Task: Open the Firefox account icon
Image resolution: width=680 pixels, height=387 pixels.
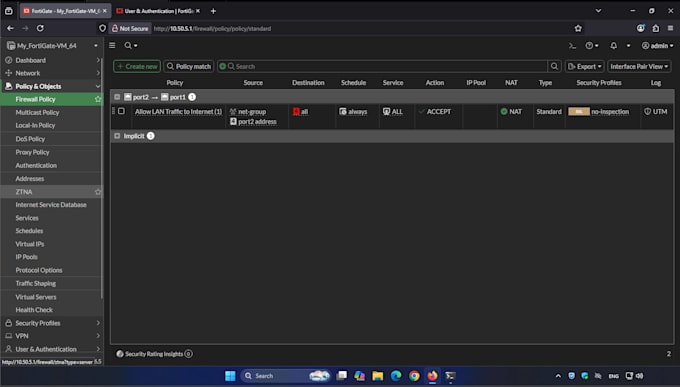Action: (x=641, y=28)
